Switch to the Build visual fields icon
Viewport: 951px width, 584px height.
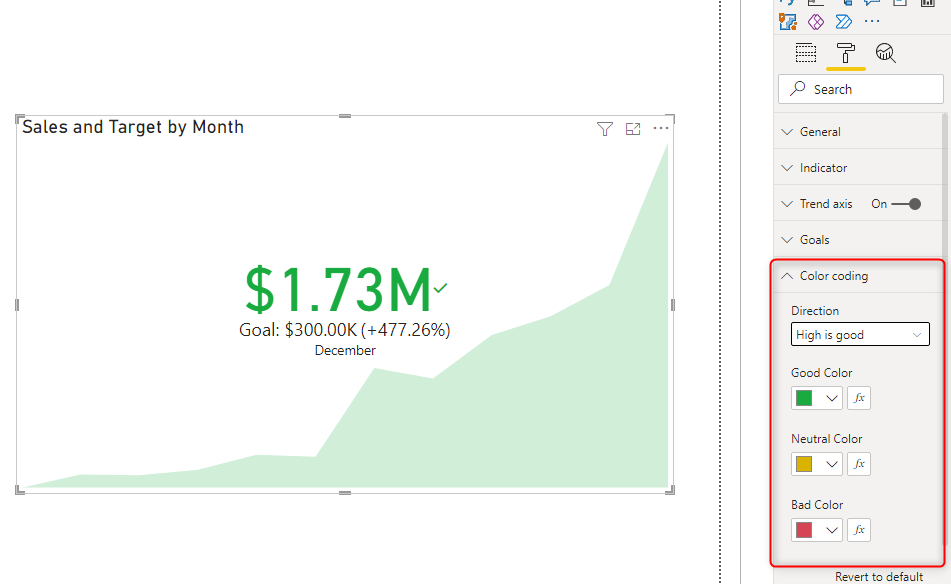pos(805,52)
